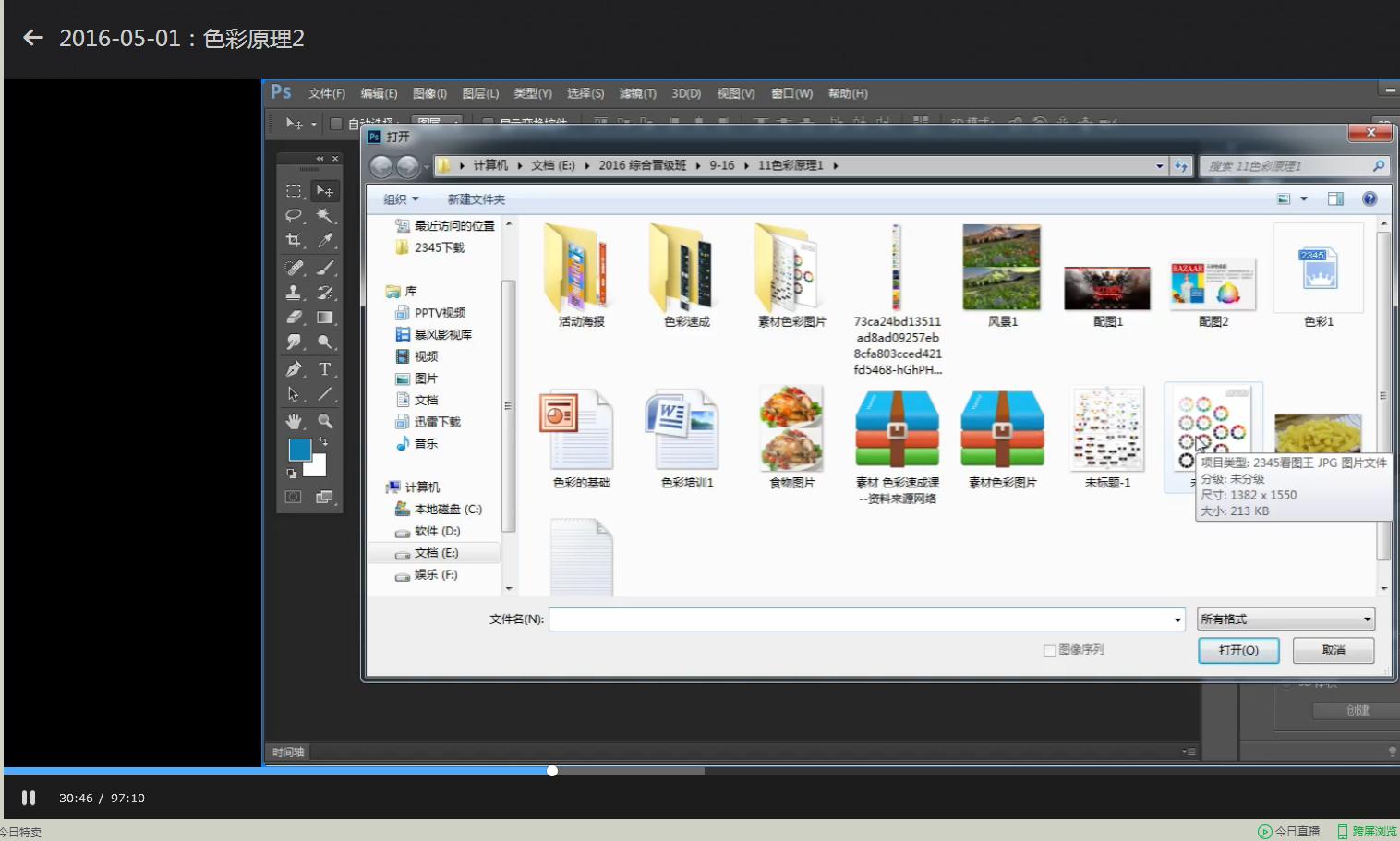Choose the Eyedropper tool
The height and width of the screenshot is (841, 1400).
(325, 240)
